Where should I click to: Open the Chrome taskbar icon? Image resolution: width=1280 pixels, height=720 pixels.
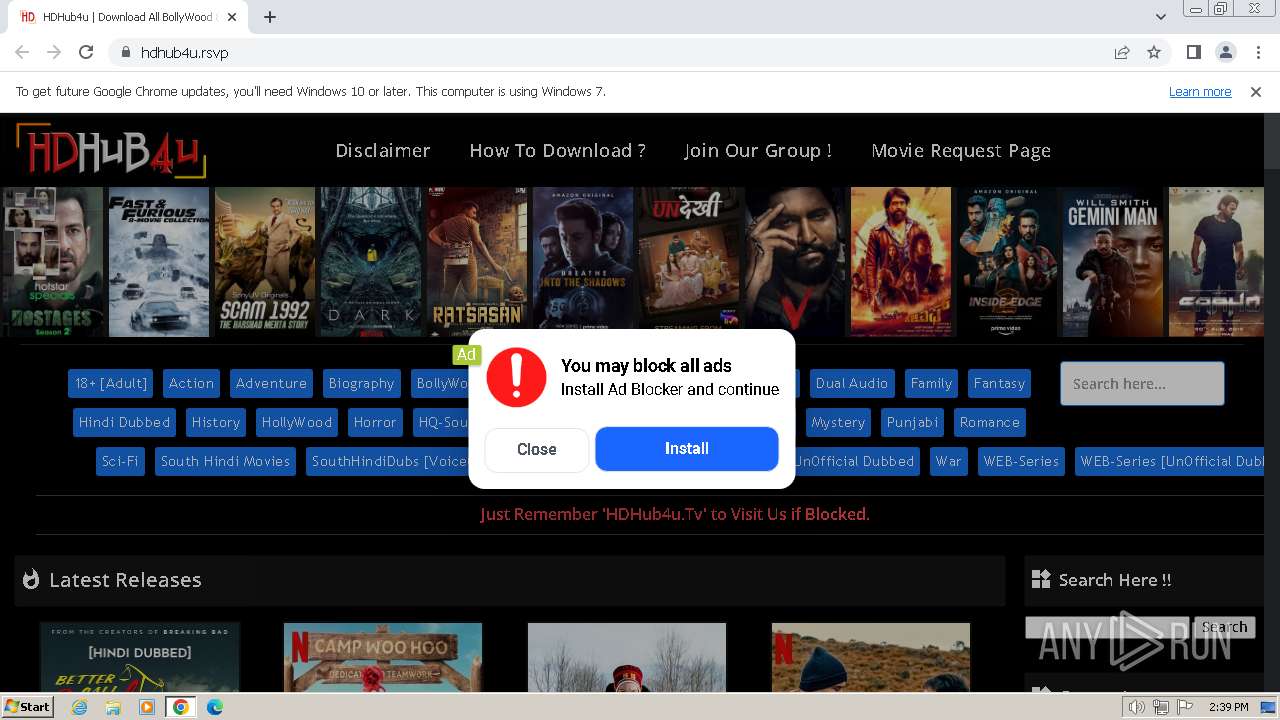(181, 707)
